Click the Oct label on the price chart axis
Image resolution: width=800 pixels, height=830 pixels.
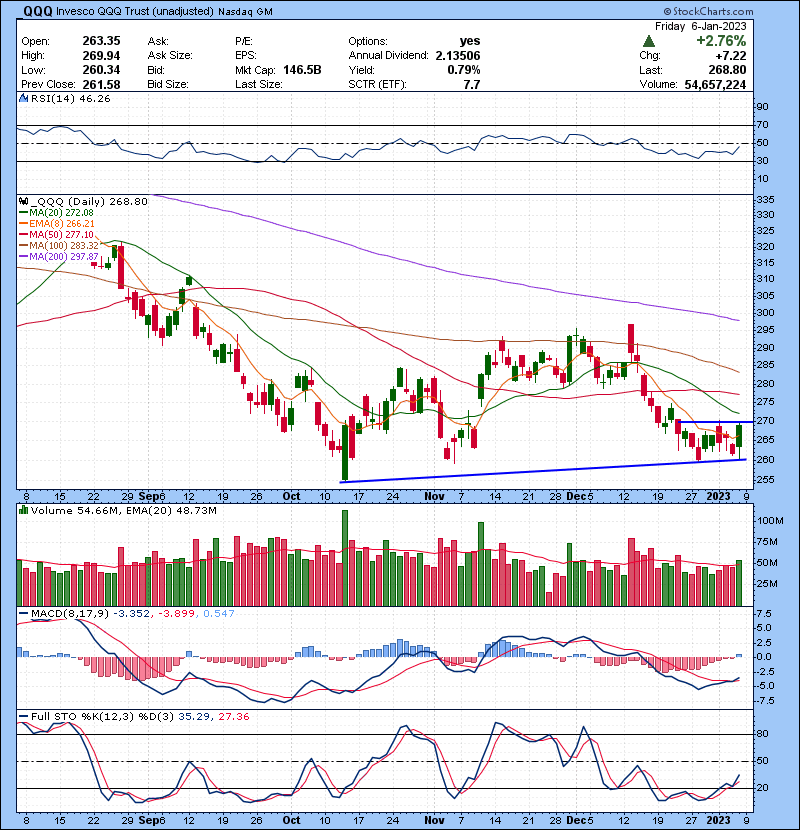point(291,497)
